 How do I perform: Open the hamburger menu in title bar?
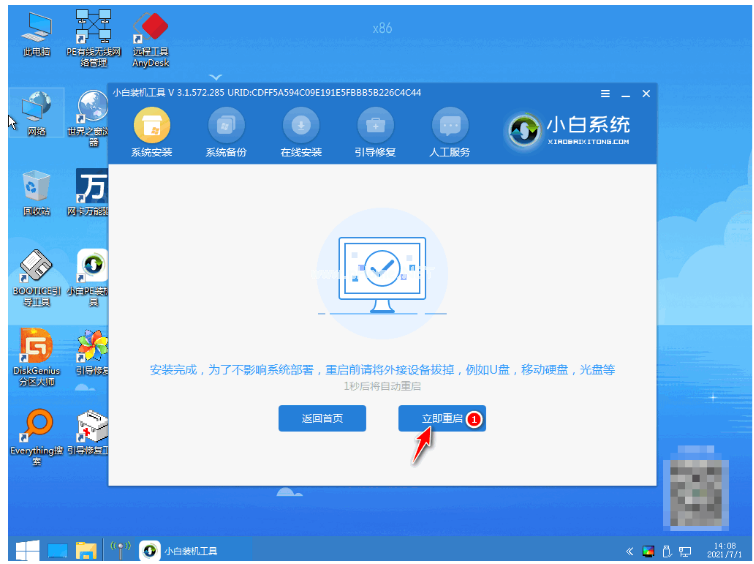click(x=605, y=93)
